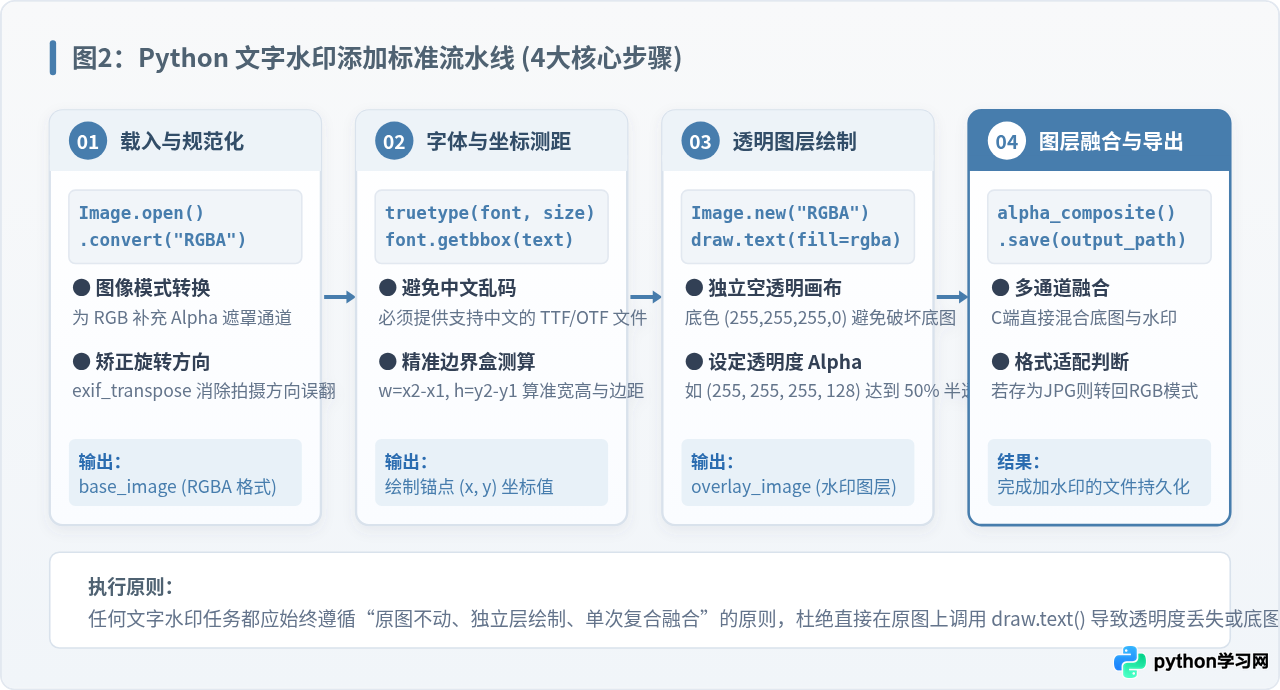Click the output value "overlay_image (水印图层)"

tap(794, 487)
